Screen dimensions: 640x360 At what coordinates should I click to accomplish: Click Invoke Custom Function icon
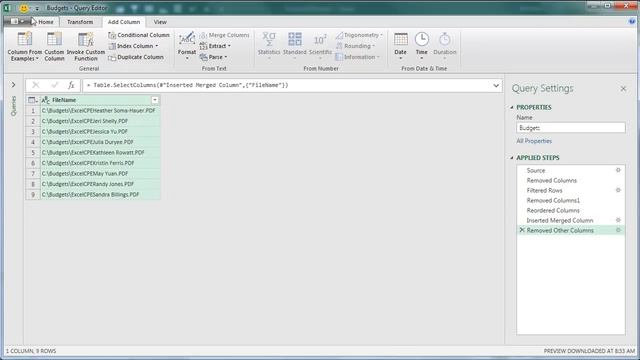[x=86, y=40]
